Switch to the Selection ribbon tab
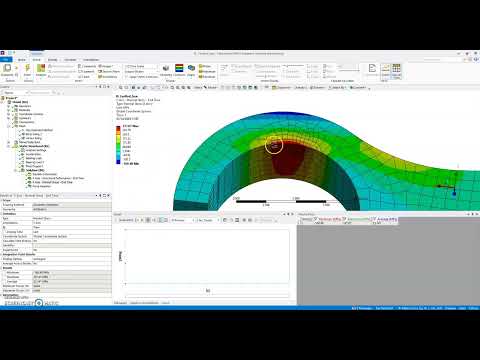The width and height of the screenshot is (480, 360). point(70,60)
